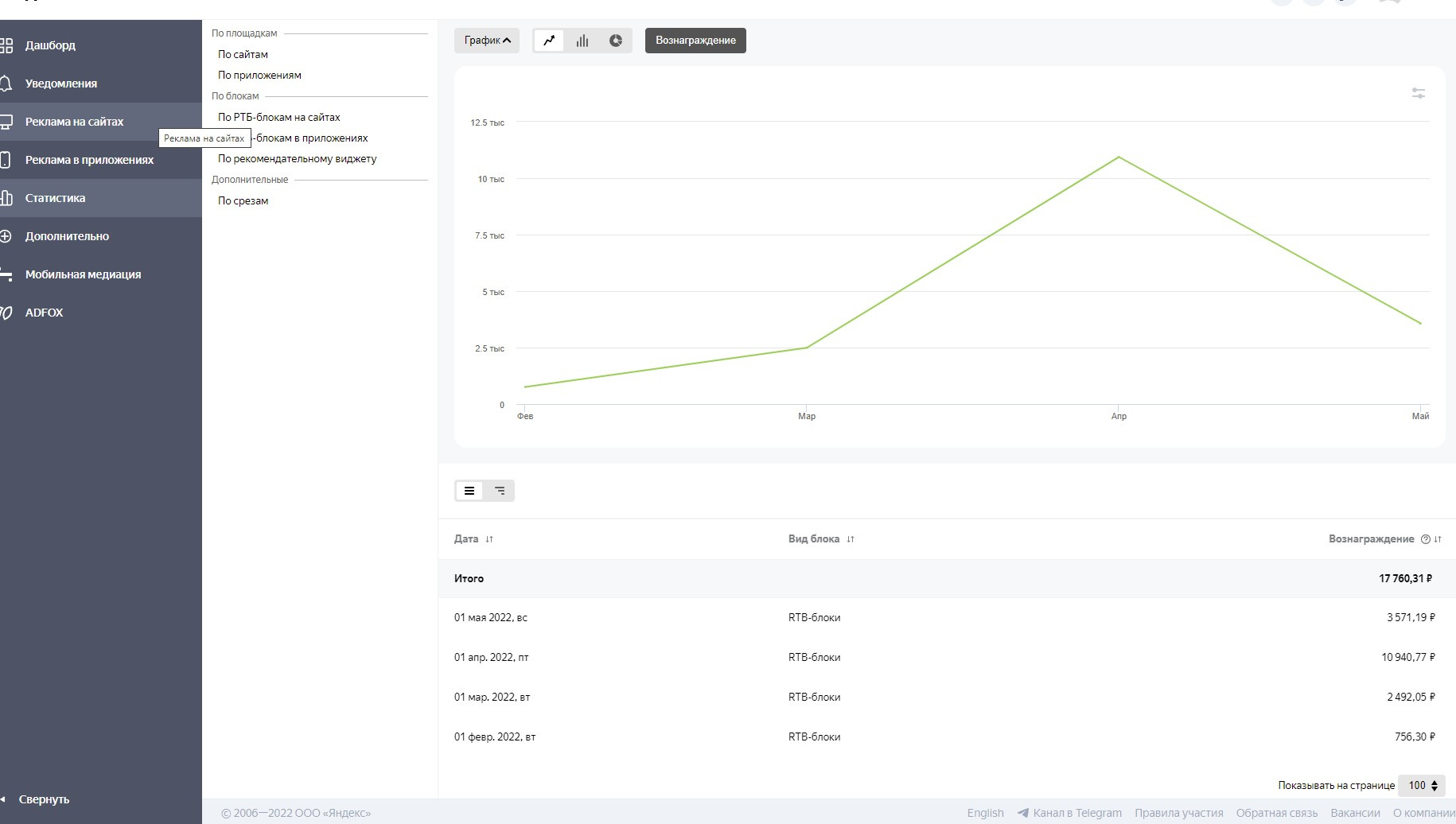Open По рекомендательному виджету report
1456x824 pixels.
(297, 158)
